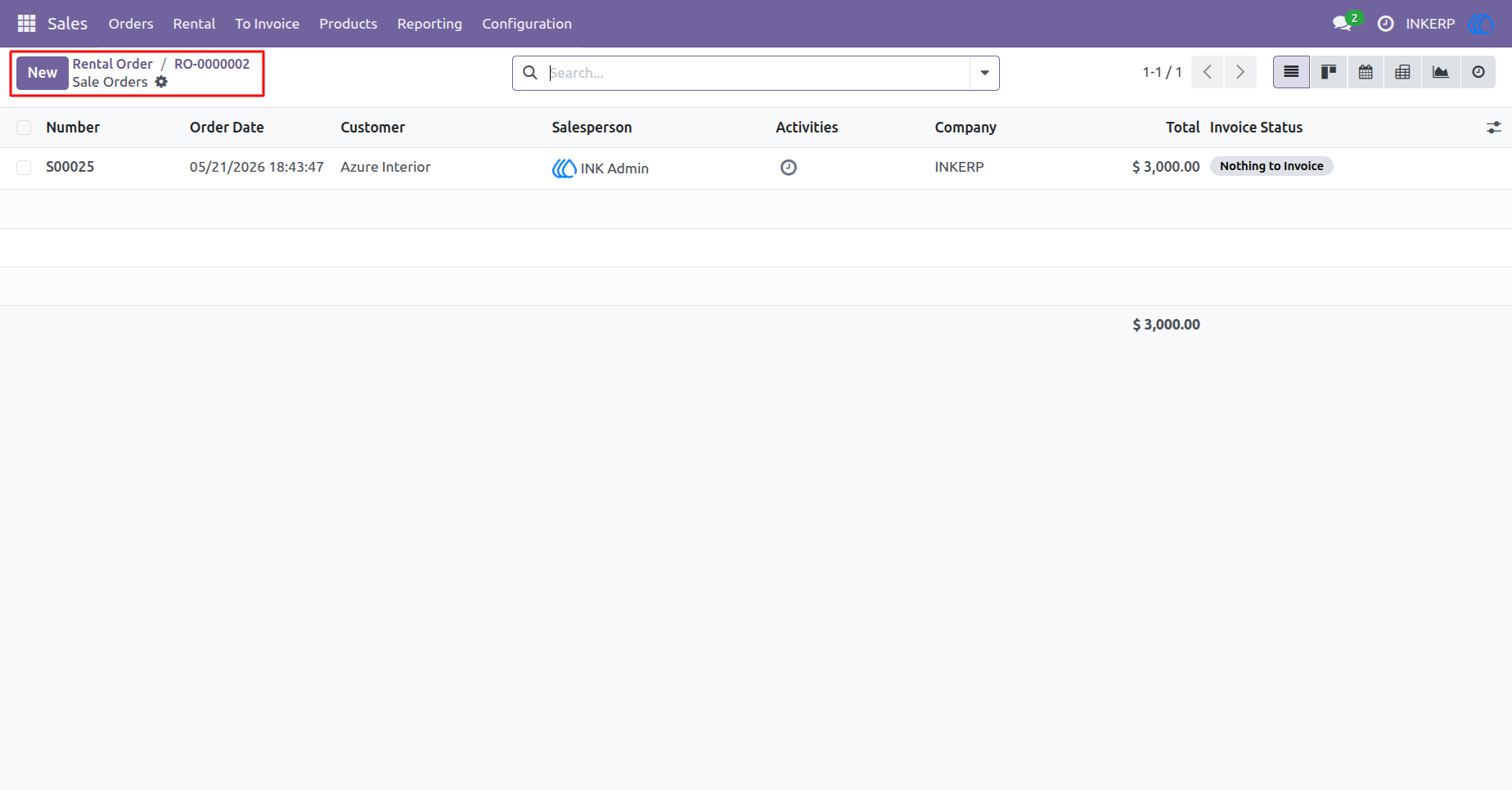Sort by the Customer column header
This screenshot has width=1512, height=790.
tap(372, 128)
